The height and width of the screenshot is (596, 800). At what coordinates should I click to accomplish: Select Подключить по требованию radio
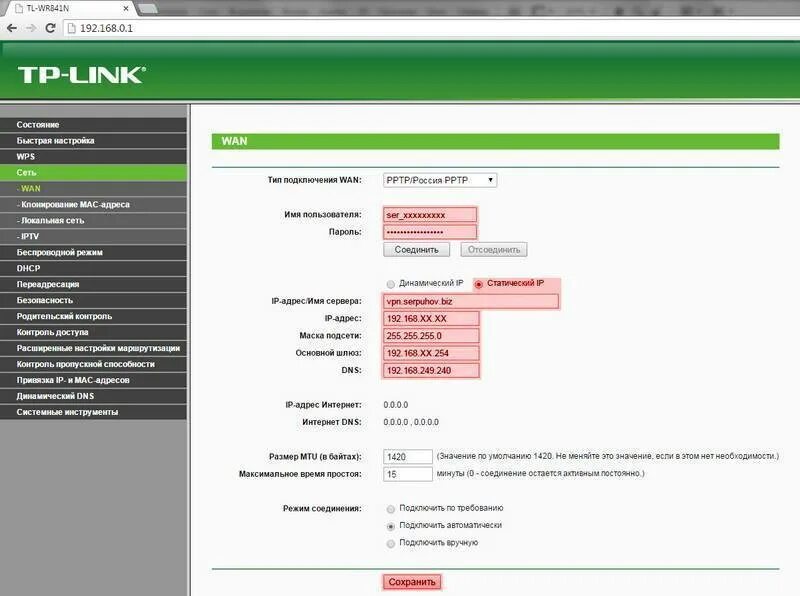click(391, 509)
